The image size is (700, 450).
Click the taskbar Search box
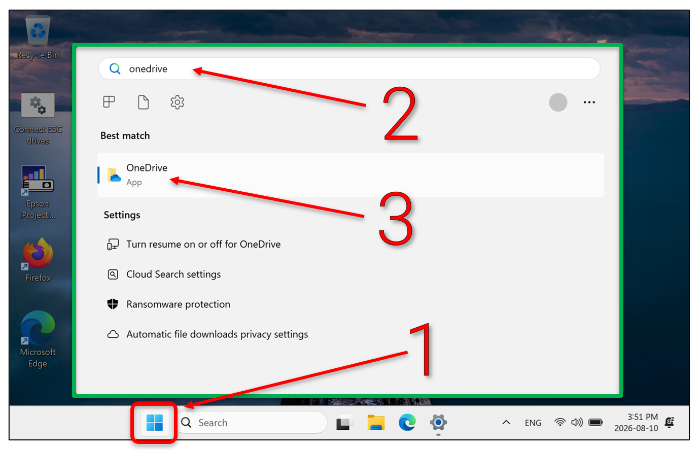tap(253, 422)
